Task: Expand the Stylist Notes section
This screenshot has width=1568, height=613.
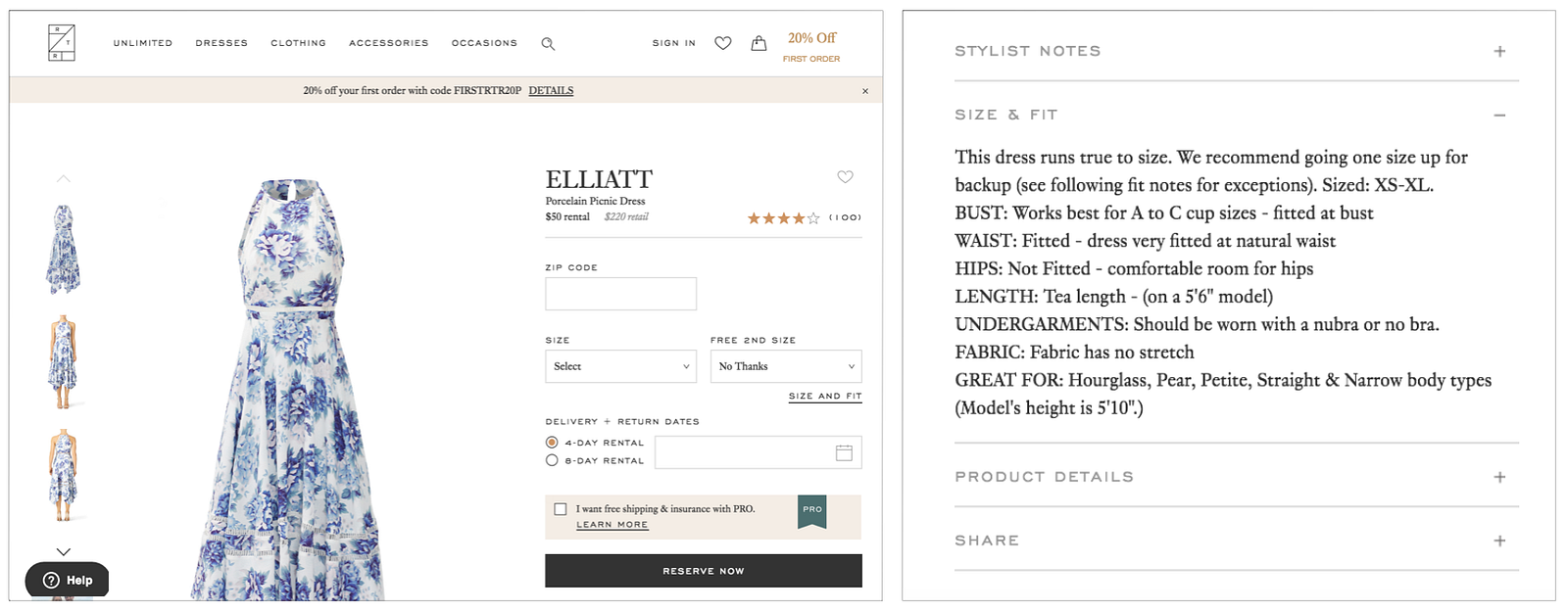Action: [1499, 51]
